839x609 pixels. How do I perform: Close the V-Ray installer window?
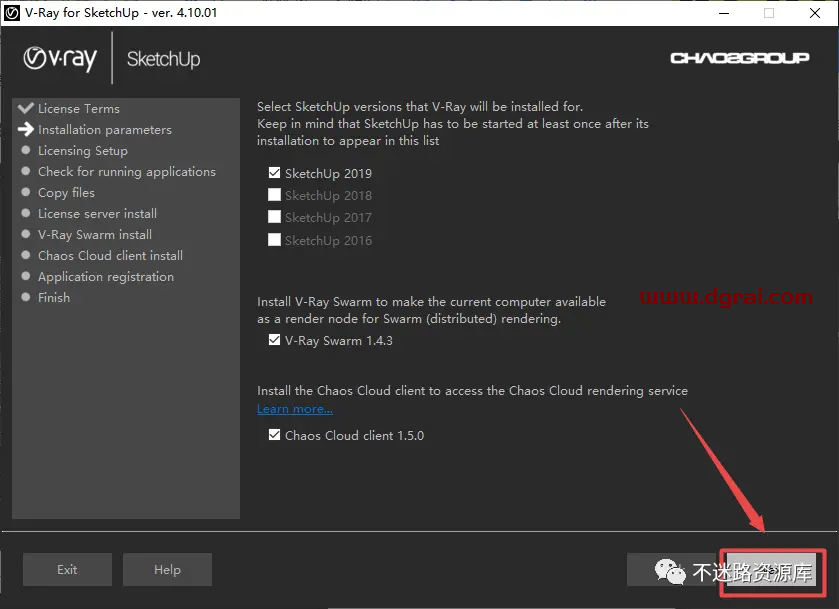815,13
